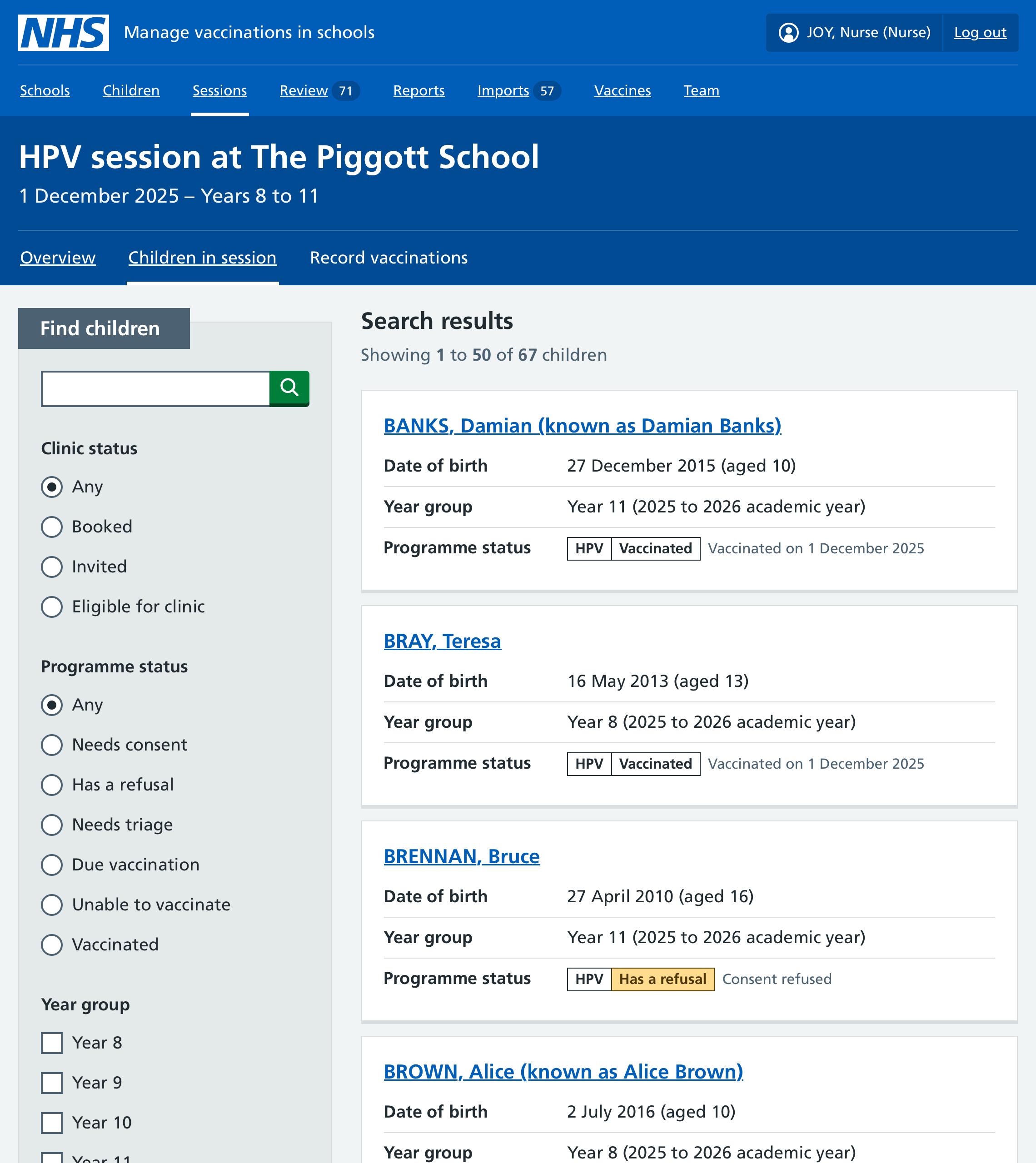This screenshot has width=1036, height=1163.
Task: Switch to Record vaccinations tab
Action: coord(389,257)
